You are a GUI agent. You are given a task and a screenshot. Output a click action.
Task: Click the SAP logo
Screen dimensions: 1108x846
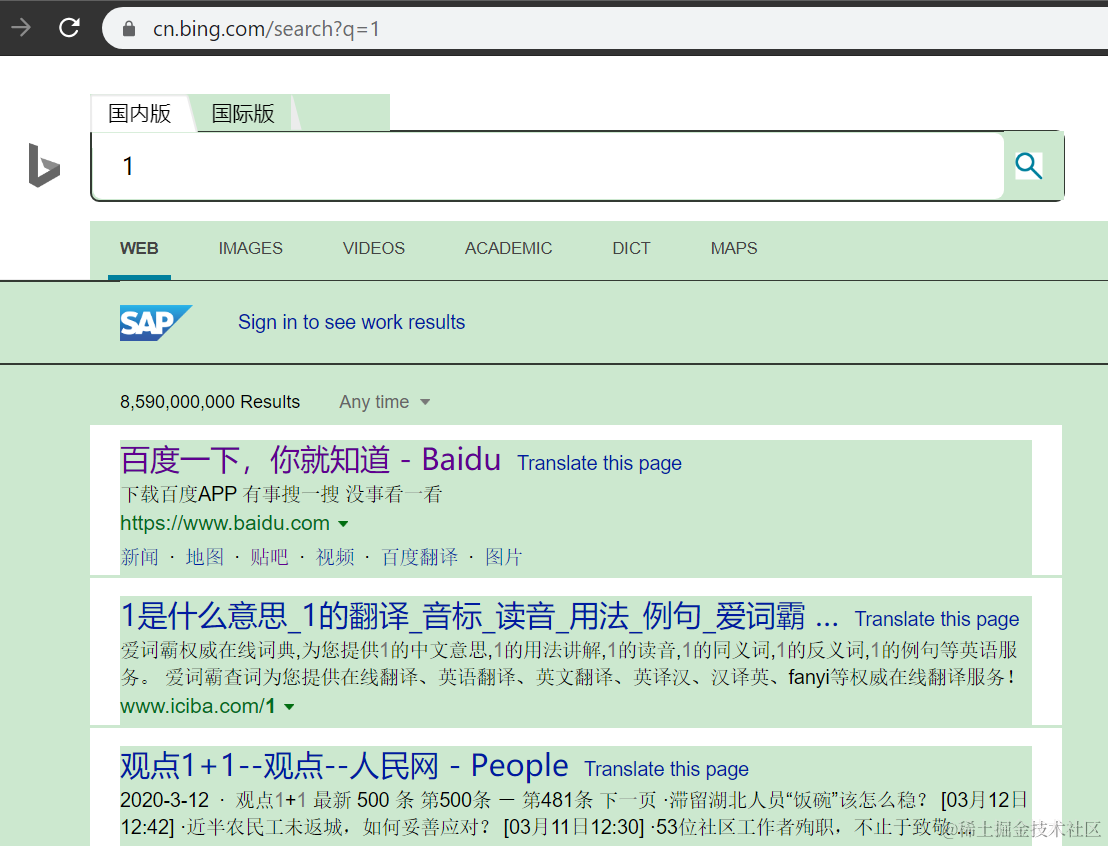(x=155, y=323)
